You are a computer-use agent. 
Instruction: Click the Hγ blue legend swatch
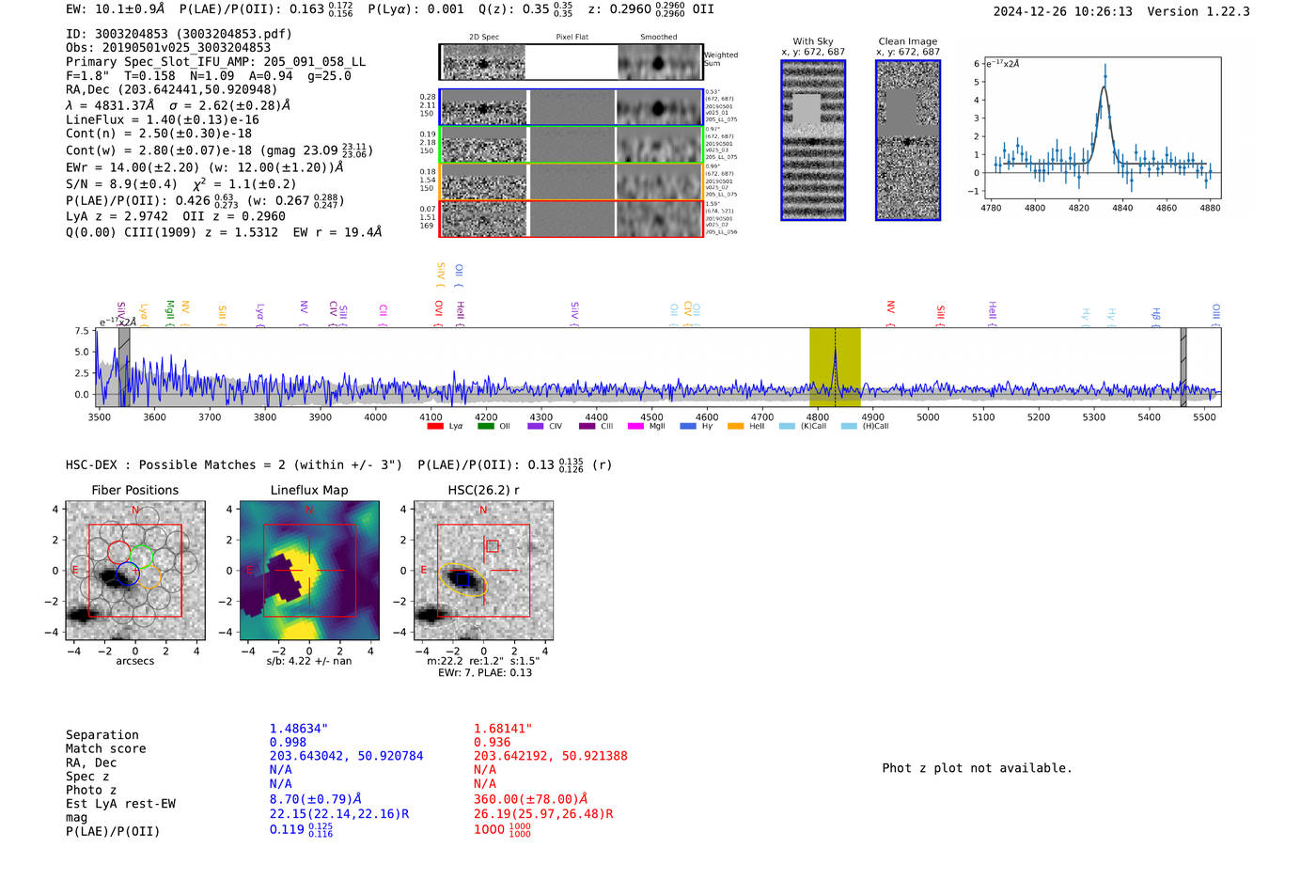688,427
